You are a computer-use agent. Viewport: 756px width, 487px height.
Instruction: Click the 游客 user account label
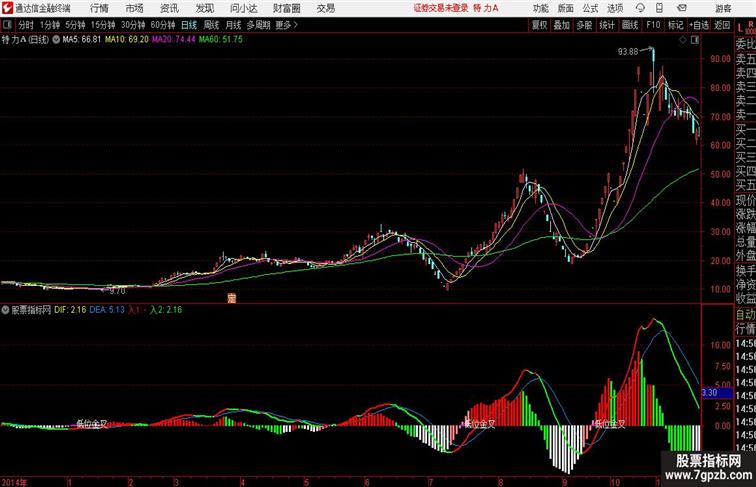point(723,8)
